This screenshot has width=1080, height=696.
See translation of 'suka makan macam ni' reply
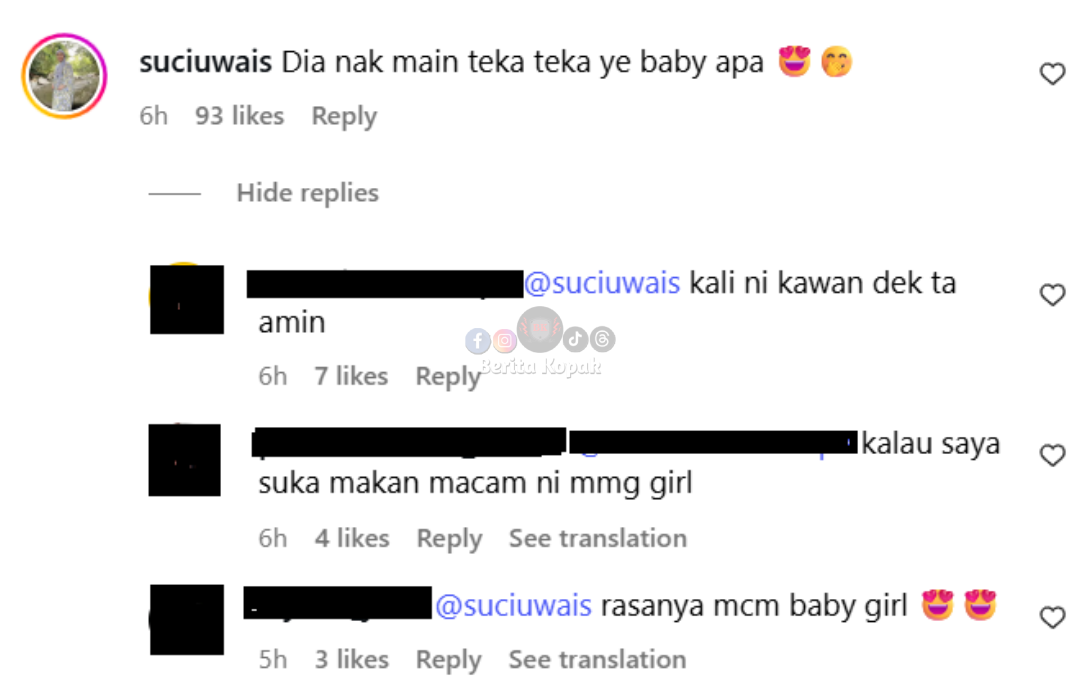pyautogui.click(x=598, y=538)
